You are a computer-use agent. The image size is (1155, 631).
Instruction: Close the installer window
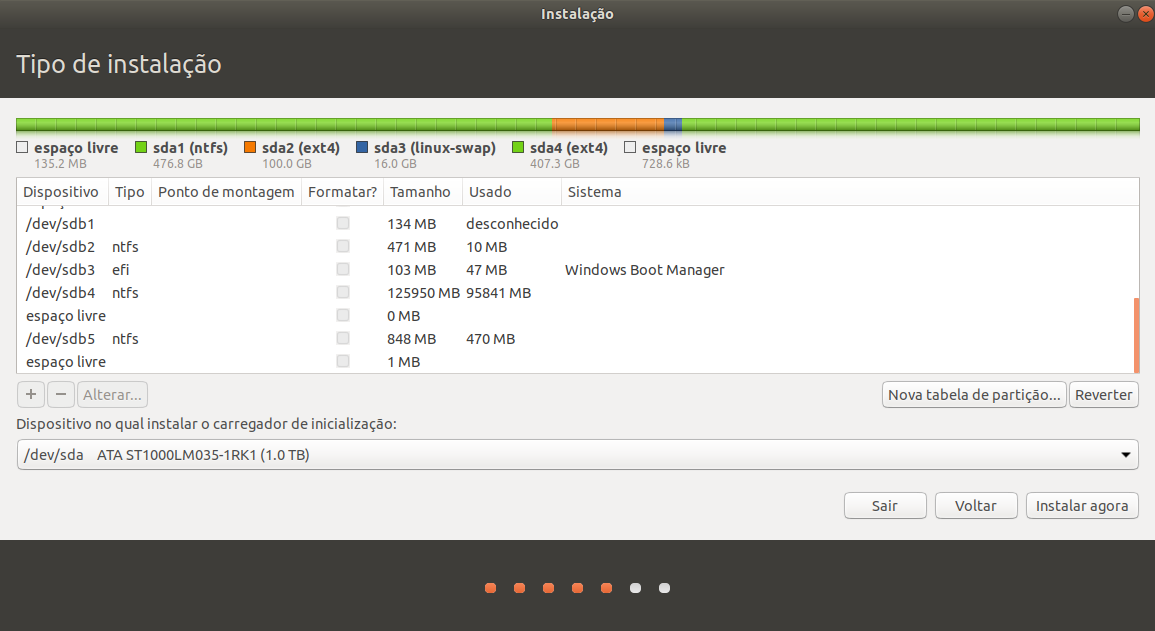tap(1146, 13)
